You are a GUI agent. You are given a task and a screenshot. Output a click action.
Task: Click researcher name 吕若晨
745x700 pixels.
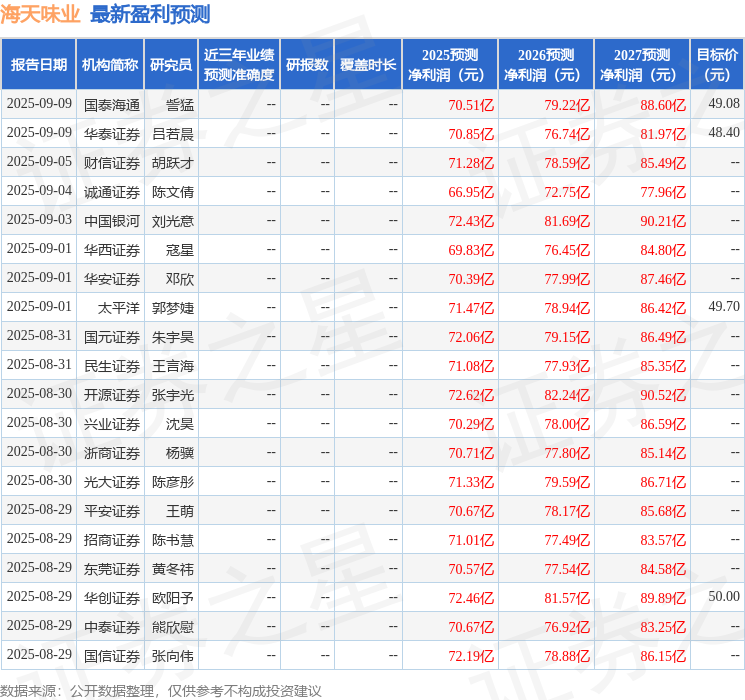[173, 134]
